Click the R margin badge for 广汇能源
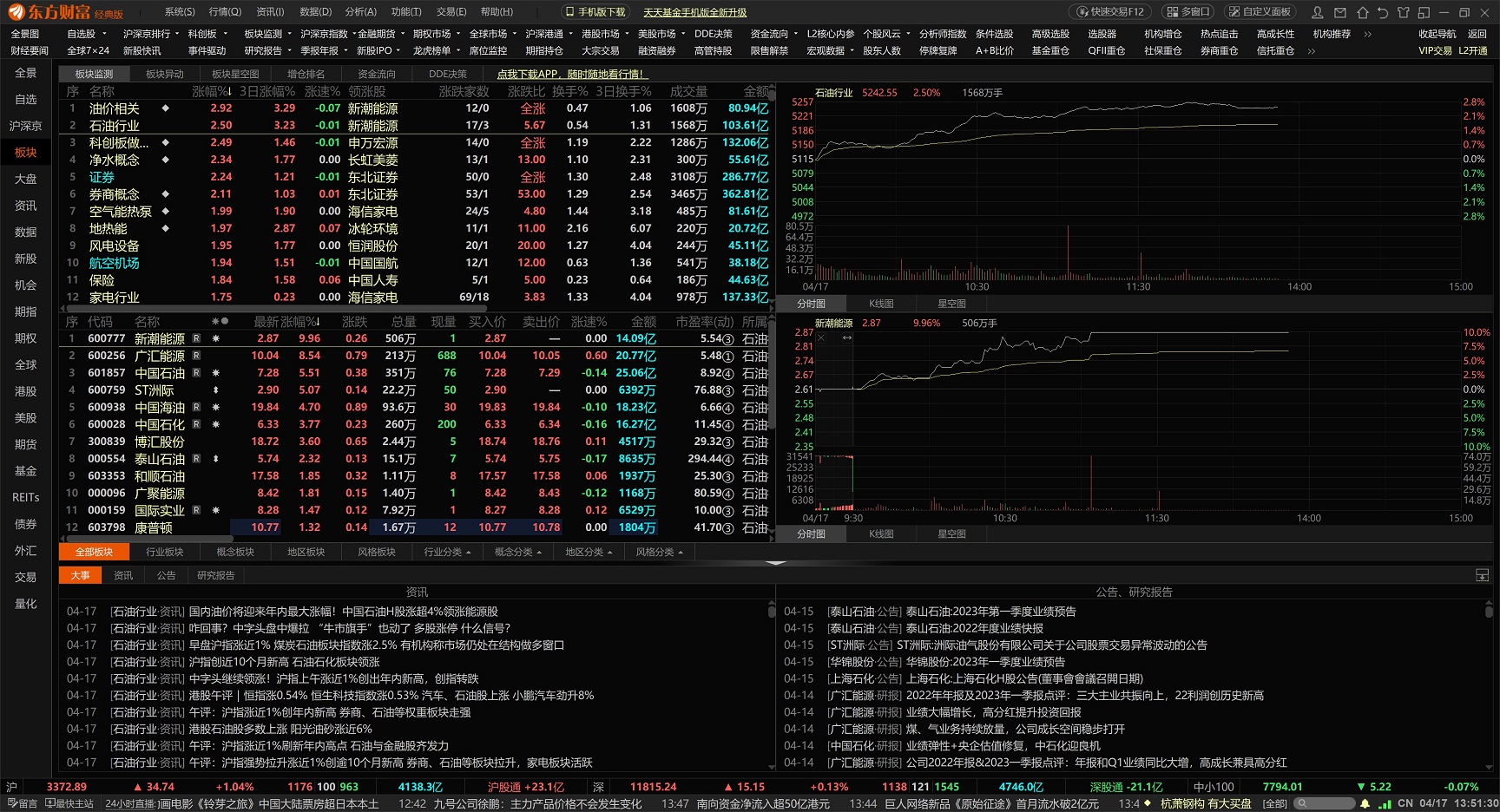This screenshot has width=1500, height=812. pos(197,356)
